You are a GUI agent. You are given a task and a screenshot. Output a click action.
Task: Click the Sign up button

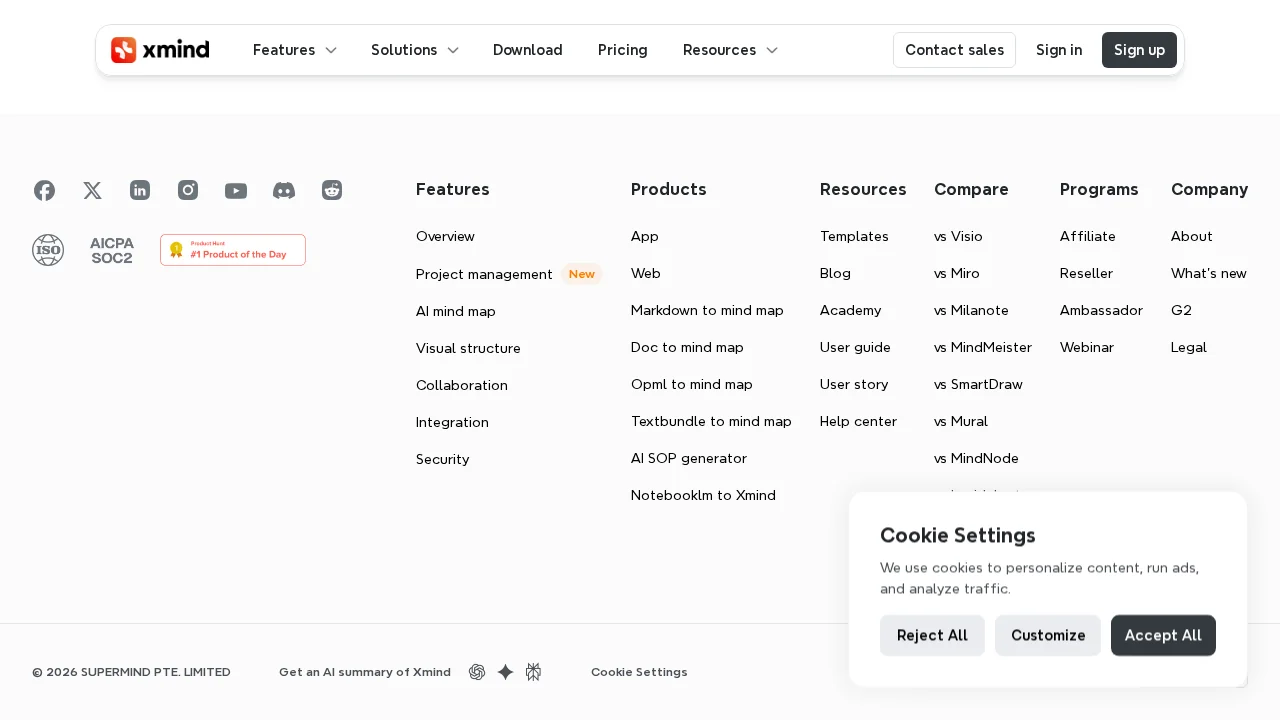click(1139, 50)
